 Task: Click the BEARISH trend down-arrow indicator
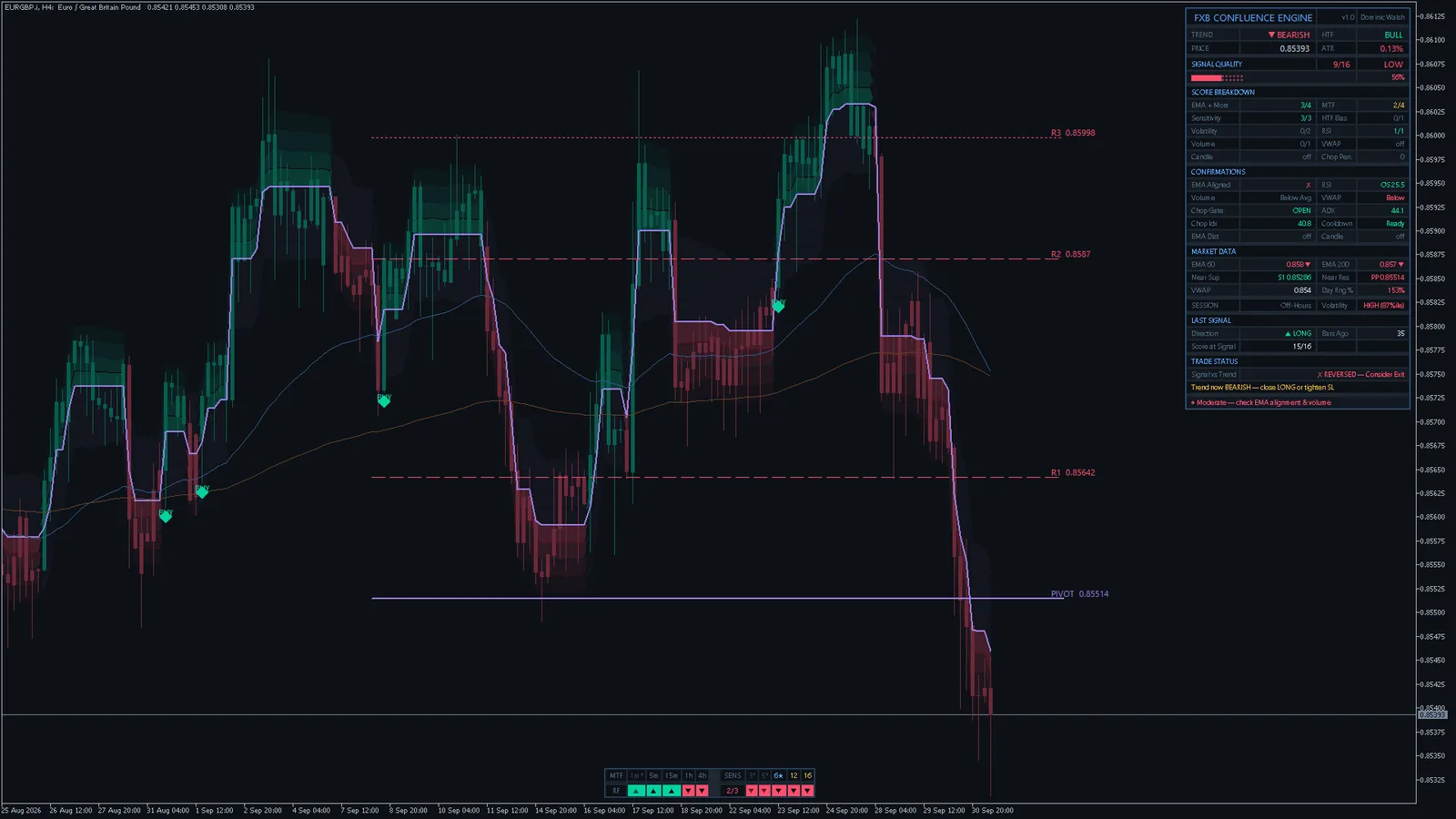pos(1271,35)
